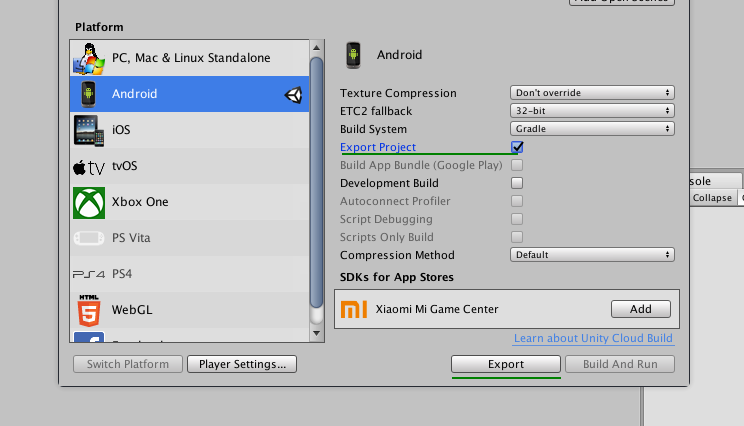Viewport: 744px width, 426px height.
Task: Select PC, Mac & Linux Standalone platform
Action: 189,58
